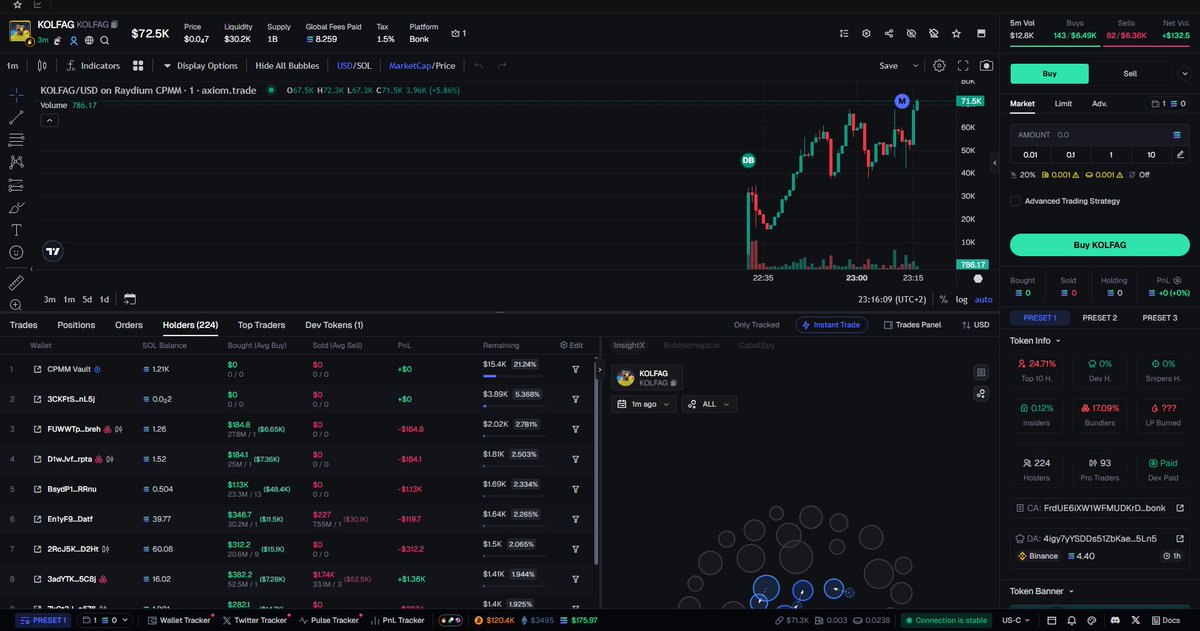Hide token with crossed-eye icon
This screenshot has width=1200, height=631.
911,33
